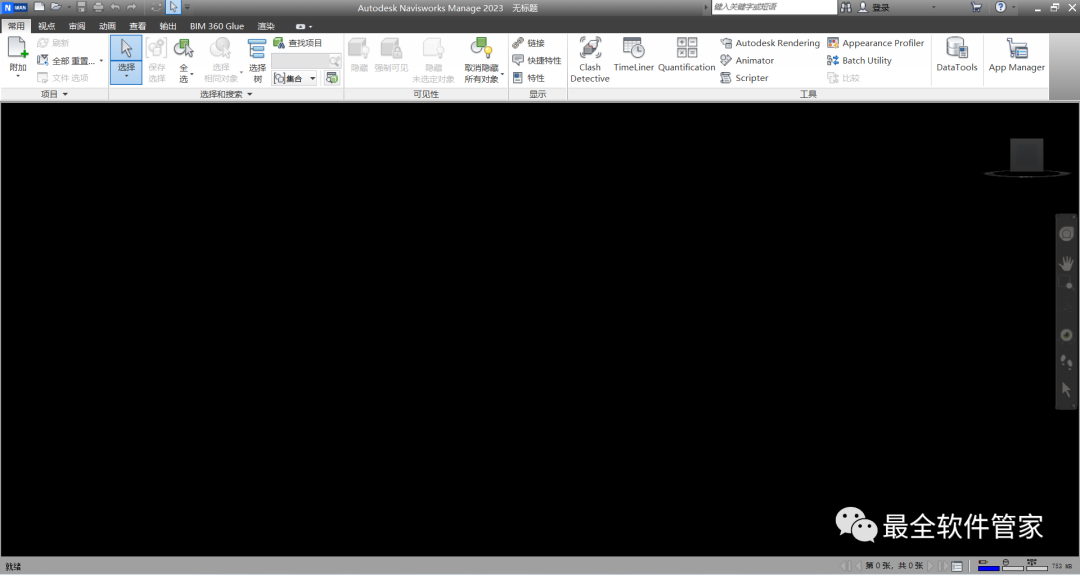Switch to the 常用 ribbon tab
The width and height of the screenshot is (1080, 575).
(16, 26)
